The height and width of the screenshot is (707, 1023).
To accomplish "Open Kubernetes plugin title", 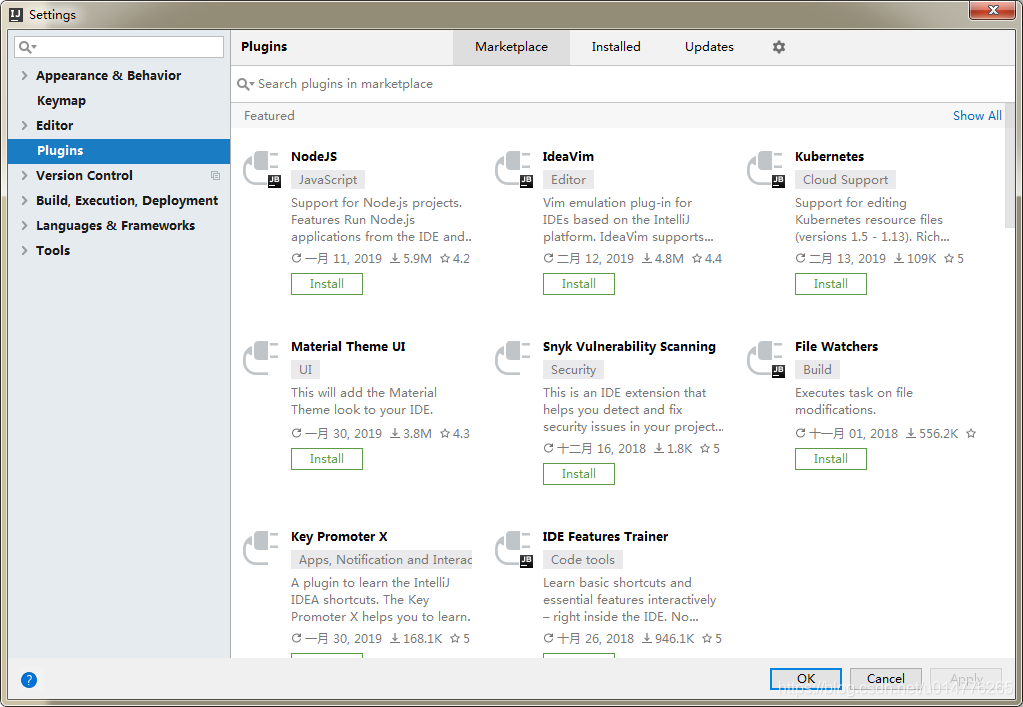I will click(829, 157).
